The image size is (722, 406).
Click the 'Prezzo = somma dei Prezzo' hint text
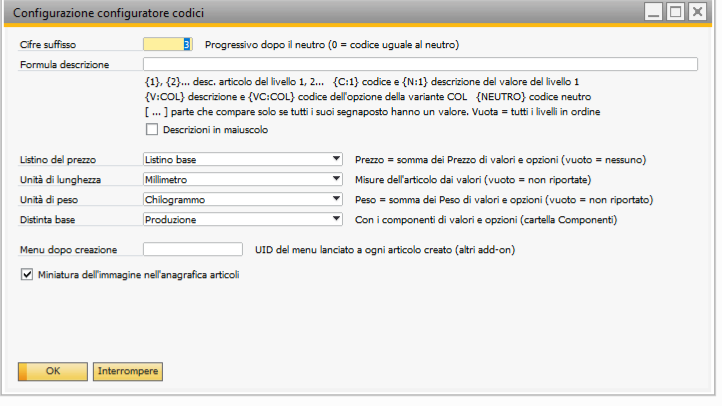501,160
